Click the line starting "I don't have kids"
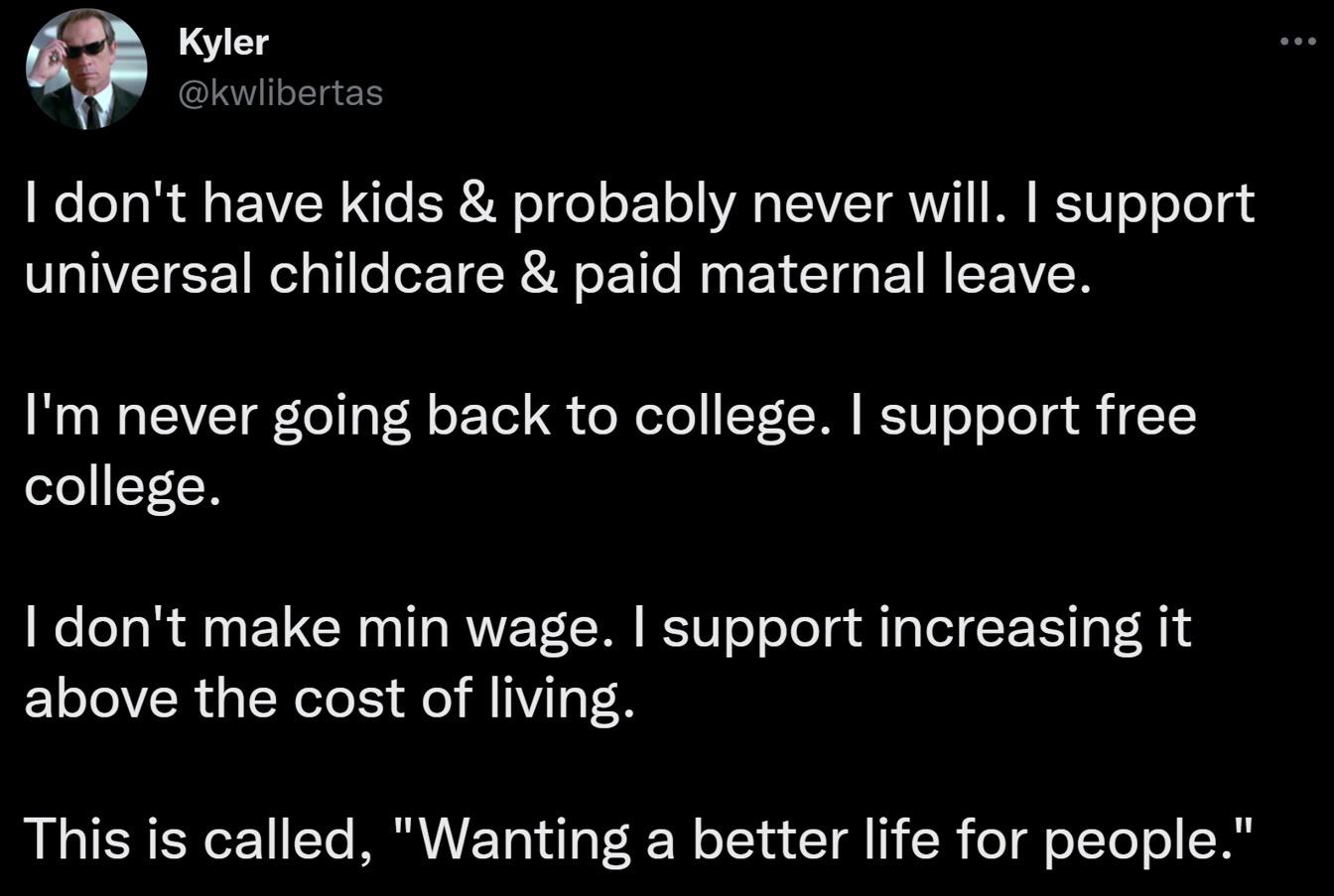Screen dimensions: 1334x896 click(x=639, y=203)
